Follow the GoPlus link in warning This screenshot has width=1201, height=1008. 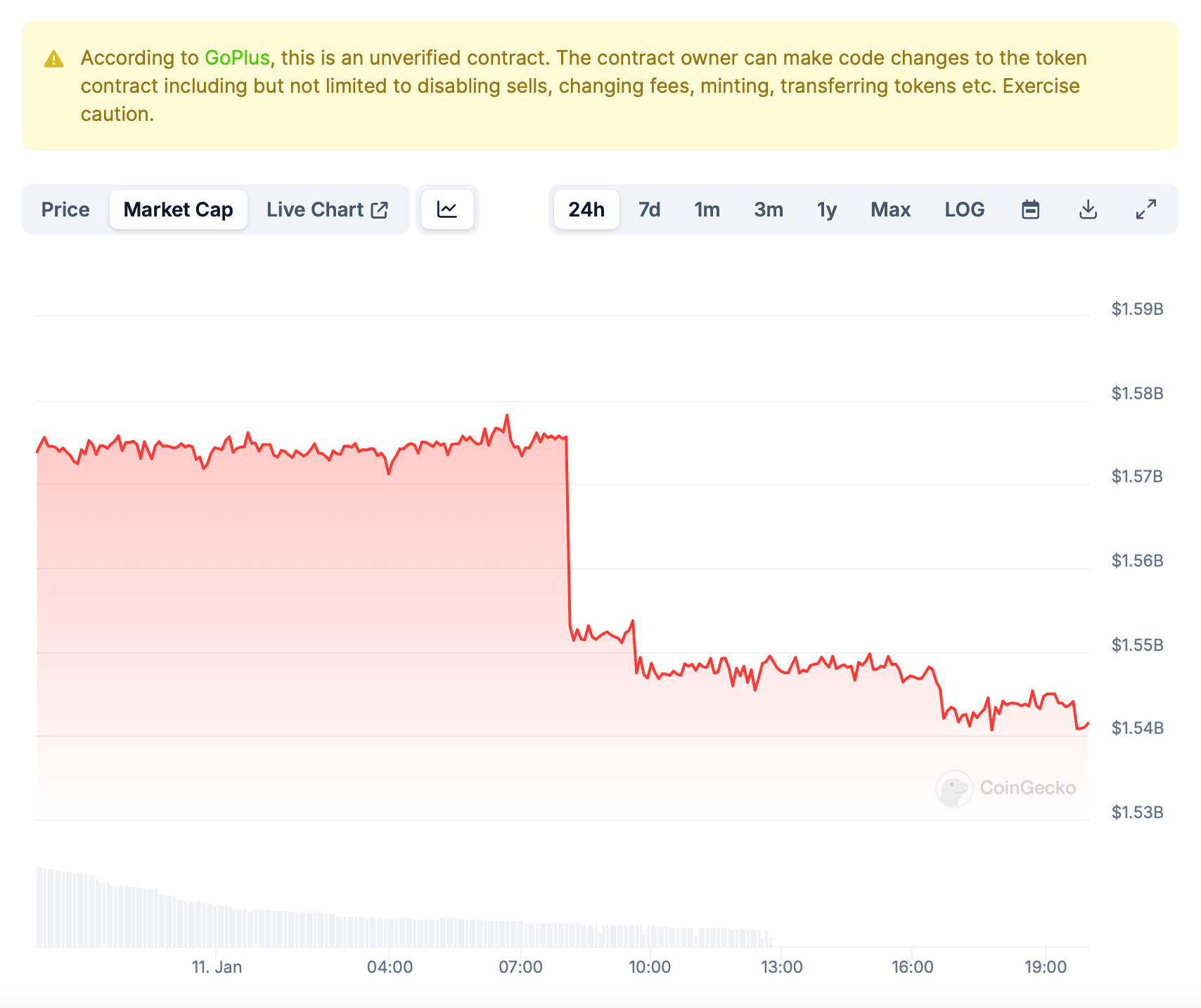237,58
